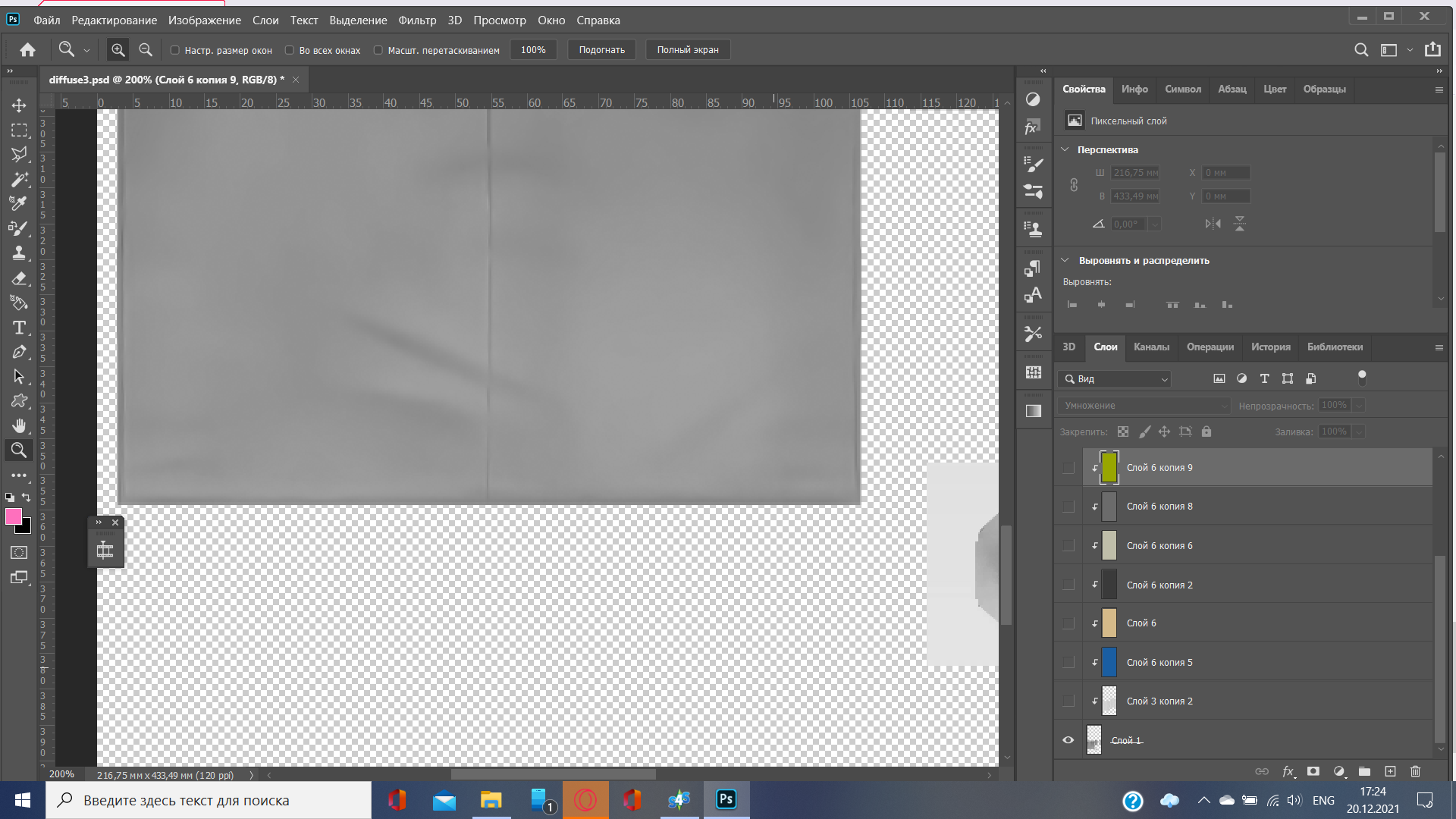Select the Horizontal Type tool
The image size is (1456, 819).
tap(19, 328)
